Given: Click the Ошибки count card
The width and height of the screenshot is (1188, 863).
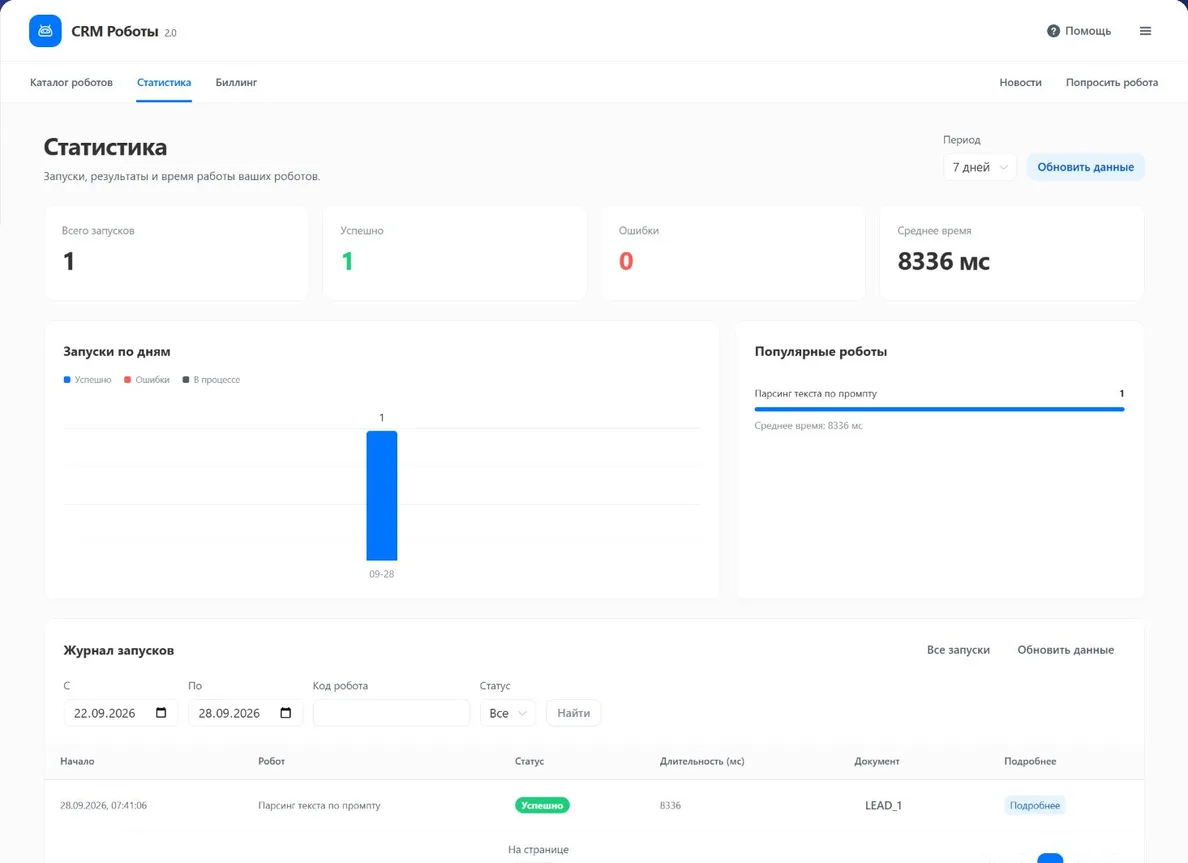Looking at the screenshot, I should point(733,253).
